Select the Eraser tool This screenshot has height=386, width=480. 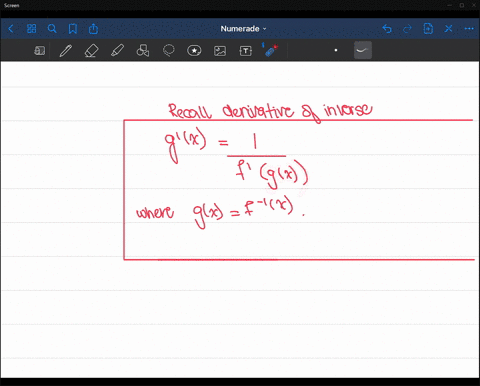pyautogui.click(x=91, y=51)
